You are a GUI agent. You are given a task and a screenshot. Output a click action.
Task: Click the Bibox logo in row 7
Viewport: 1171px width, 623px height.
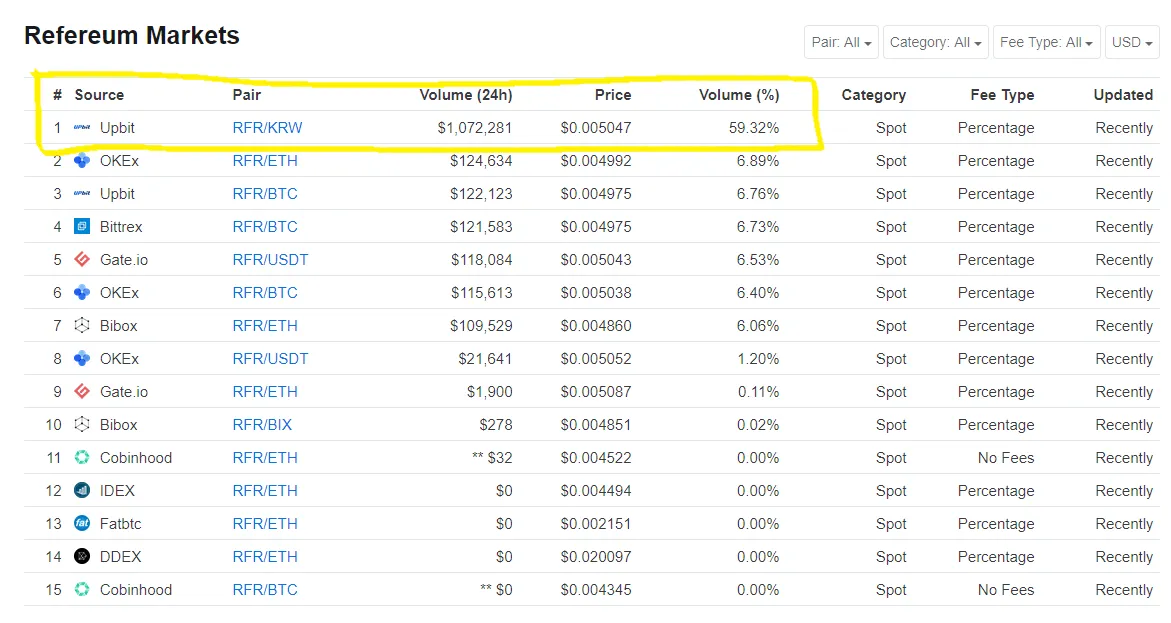[82, 326]
